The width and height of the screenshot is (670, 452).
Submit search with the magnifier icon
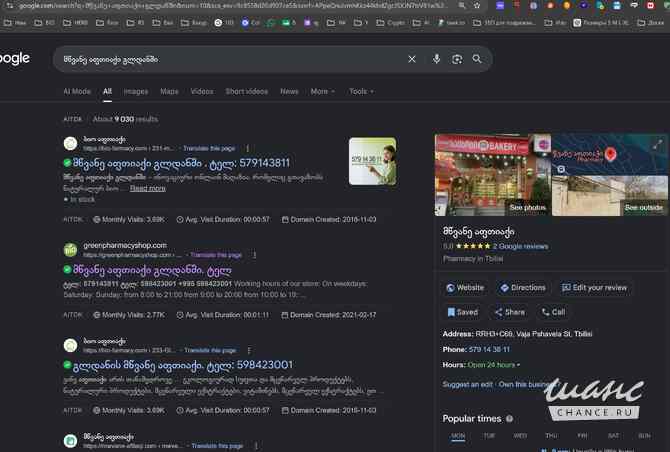(477, 59)
